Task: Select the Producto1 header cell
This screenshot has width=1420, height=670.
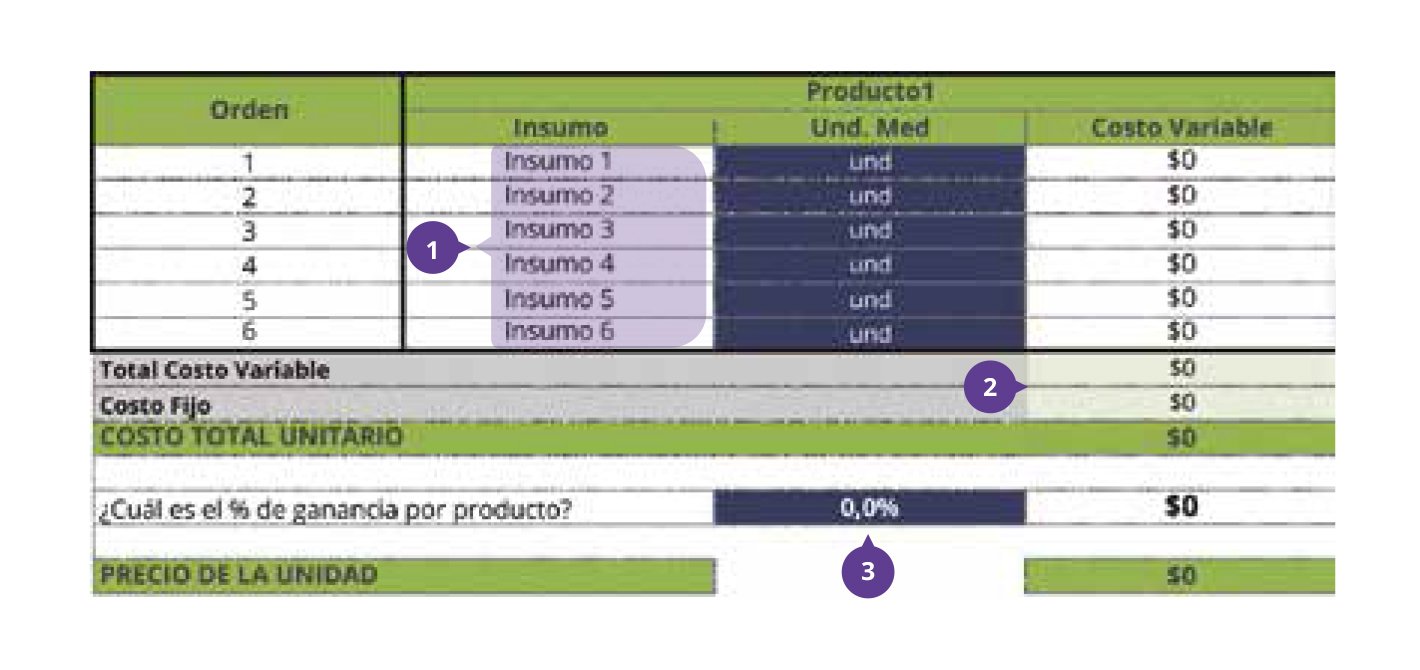Action: (869, 92)
